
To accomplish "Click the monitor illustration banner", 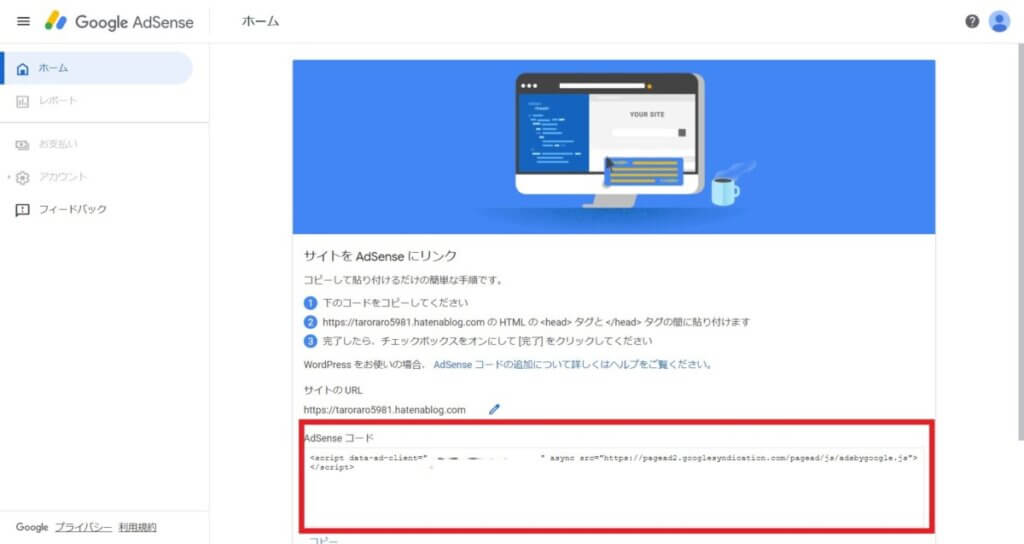I will (x=613, y=147).
